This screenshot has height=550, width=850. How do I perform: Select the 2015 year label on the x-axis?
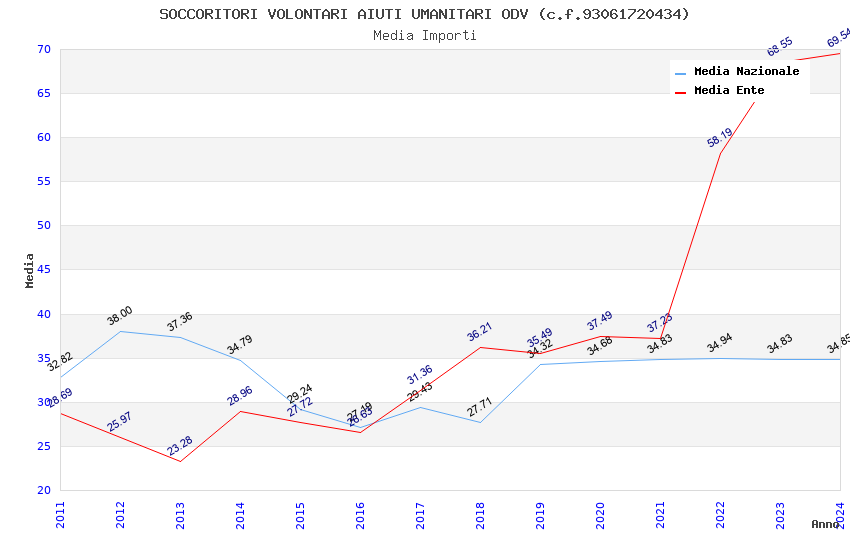tap(300, 515)
